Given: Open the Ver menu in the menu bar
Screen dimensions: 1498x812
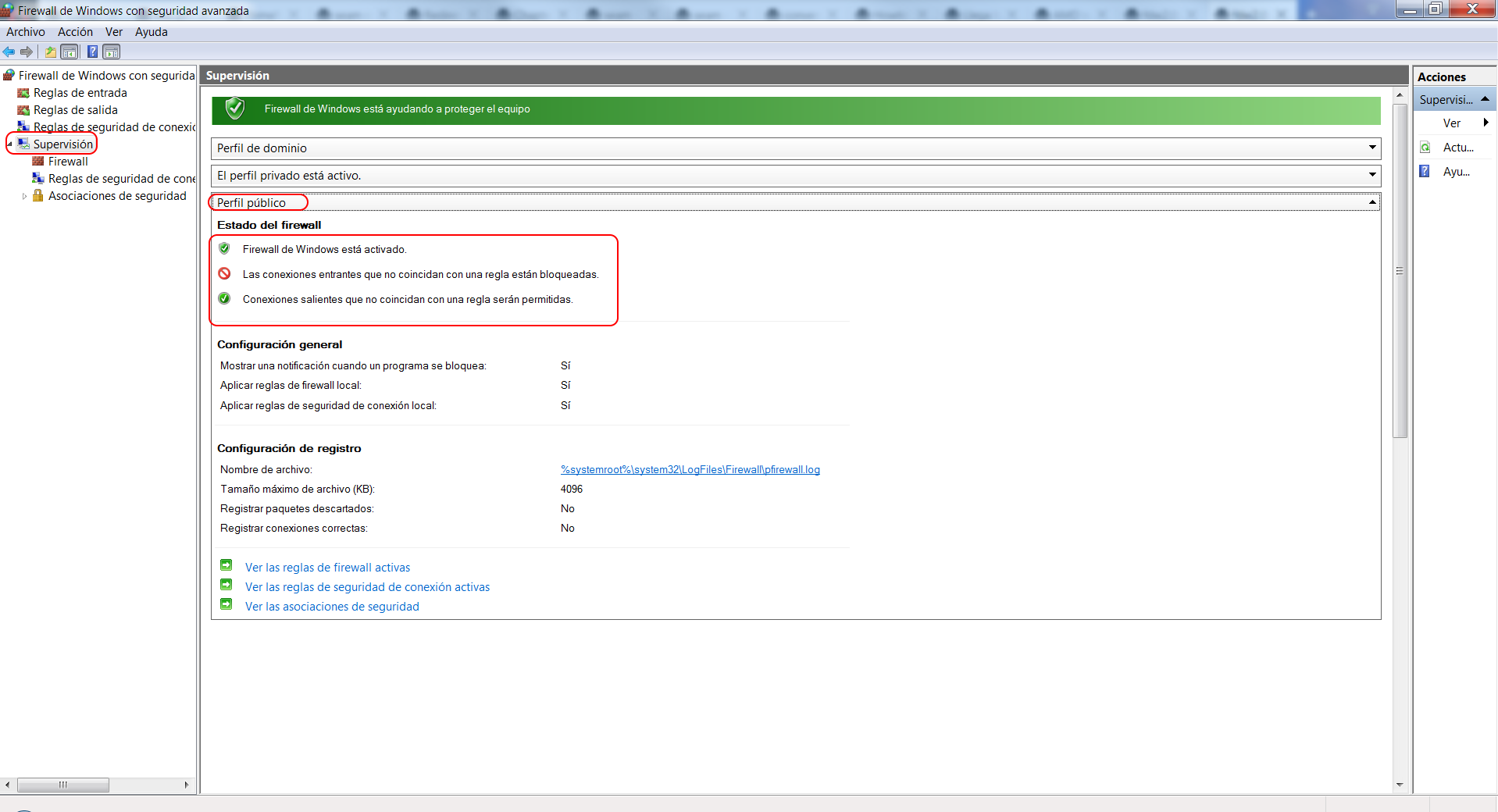Looking at the screenshot, I should (114, 32).
